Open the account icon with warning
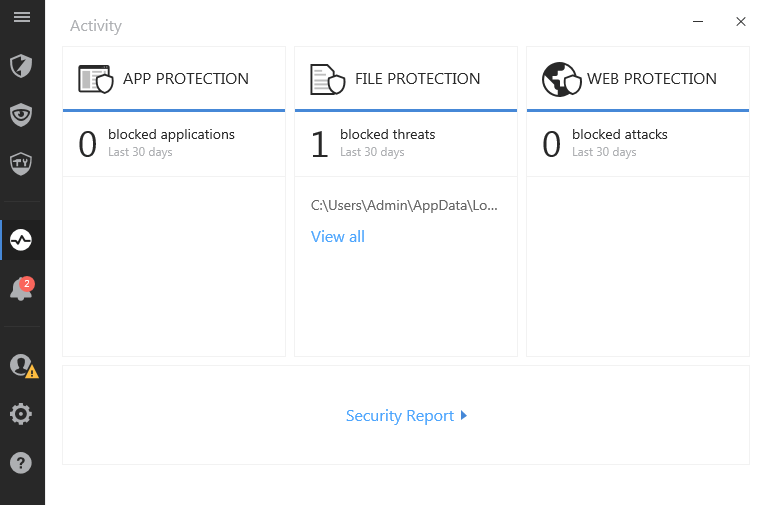757x505 pixels. coord(22,366)
